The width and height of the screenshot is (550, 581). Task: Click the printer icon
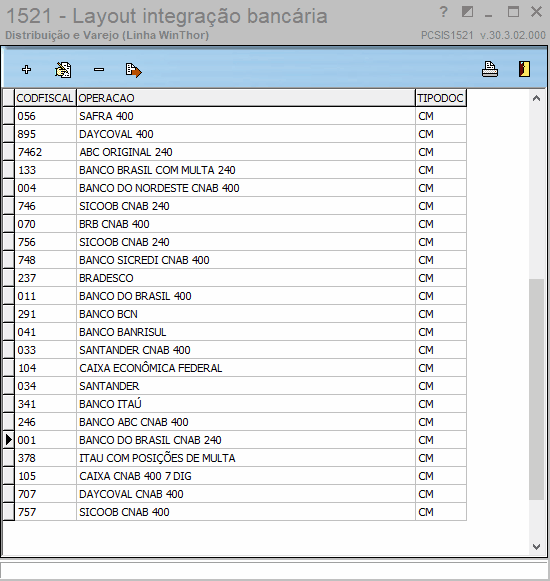[490, 69]
